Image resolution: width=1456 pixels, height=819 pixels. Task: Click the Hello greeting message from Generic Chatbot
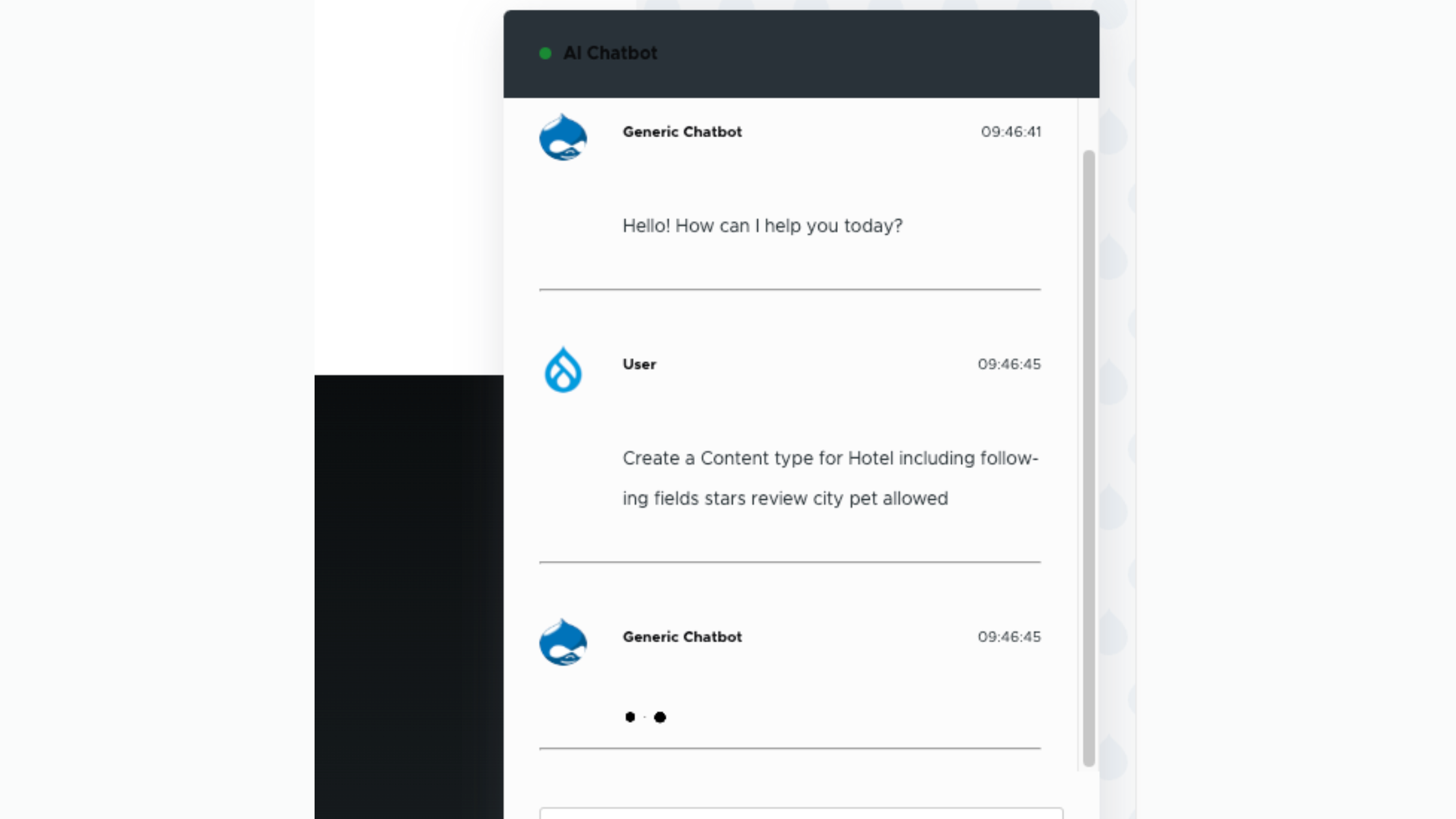[x=762, y=226]
